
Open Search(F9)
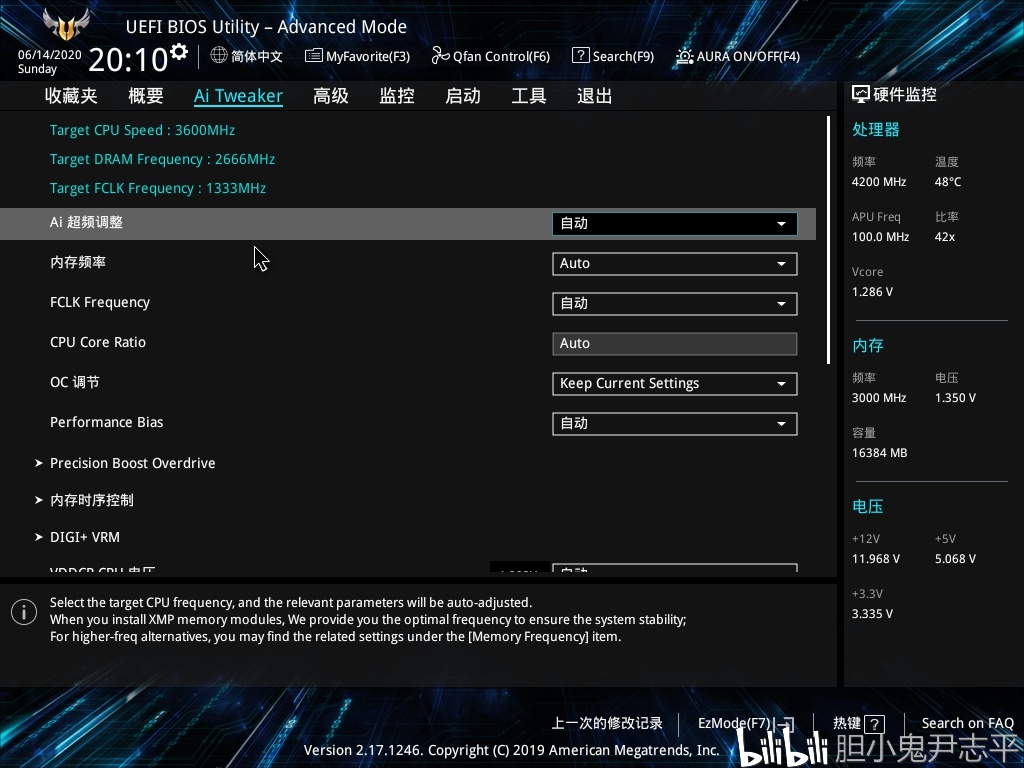[613, 56]
